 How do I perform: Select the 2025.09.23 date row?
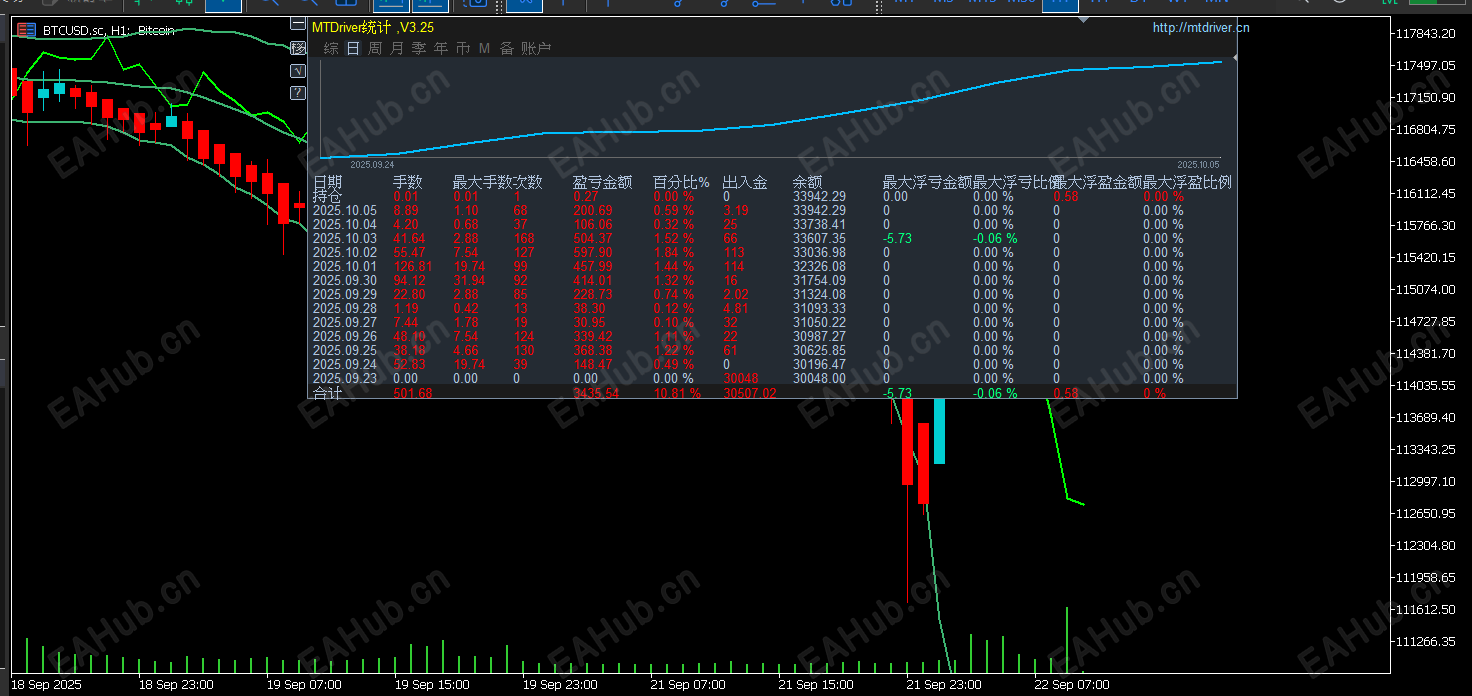pyautogui.click(x=344, y=378)
